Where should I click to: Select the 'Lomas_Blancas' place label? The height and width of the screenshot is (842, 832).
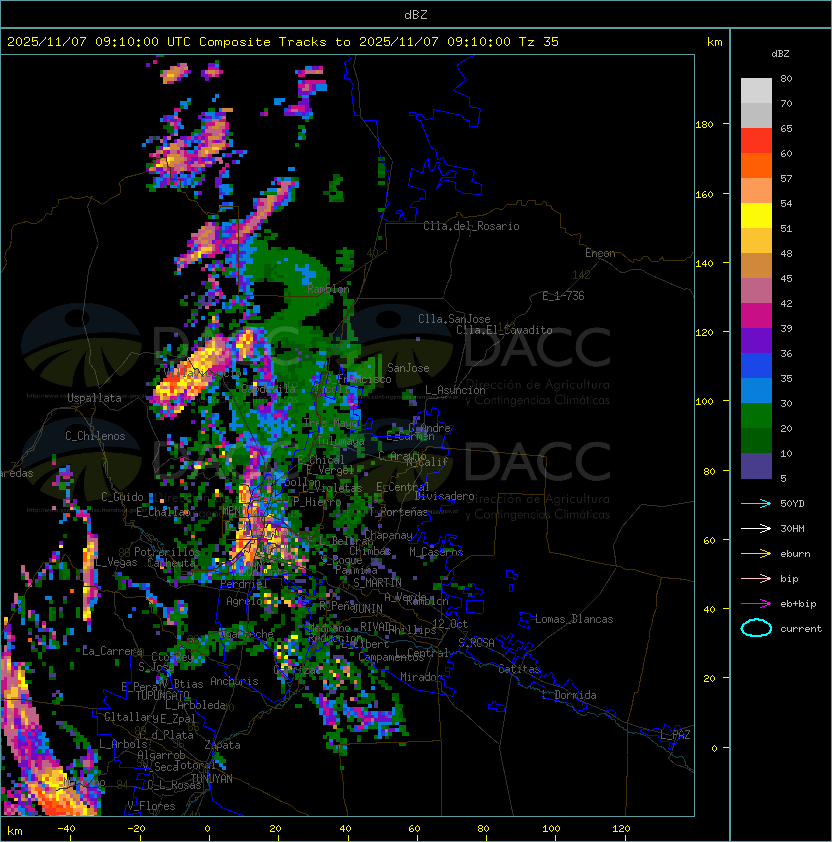(574, 619)
